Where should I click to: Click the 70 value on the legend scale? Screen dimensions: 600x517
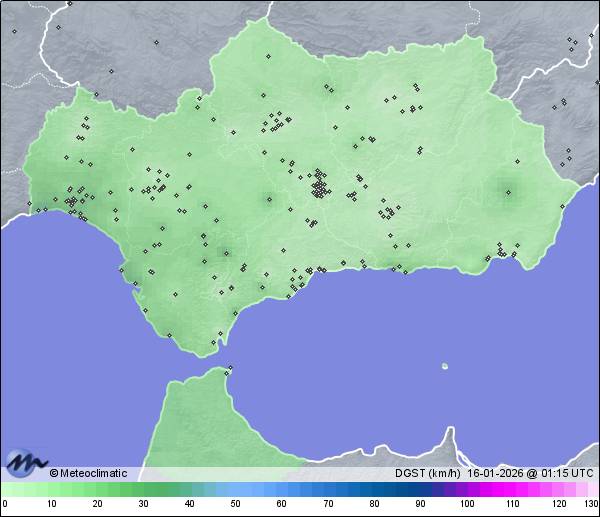click(328, 504)
